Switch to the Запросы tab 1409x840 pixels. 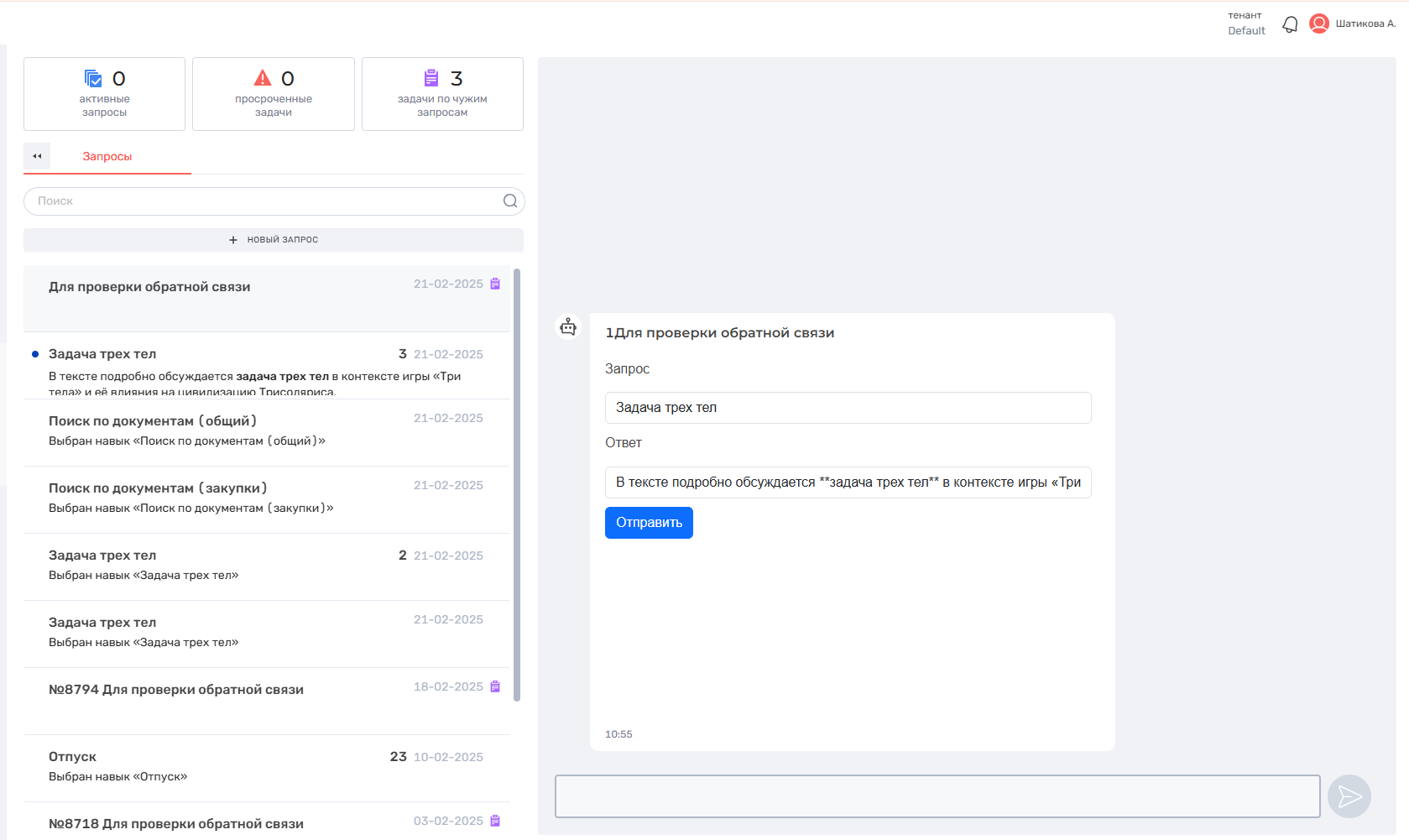(x=107, y=157)
